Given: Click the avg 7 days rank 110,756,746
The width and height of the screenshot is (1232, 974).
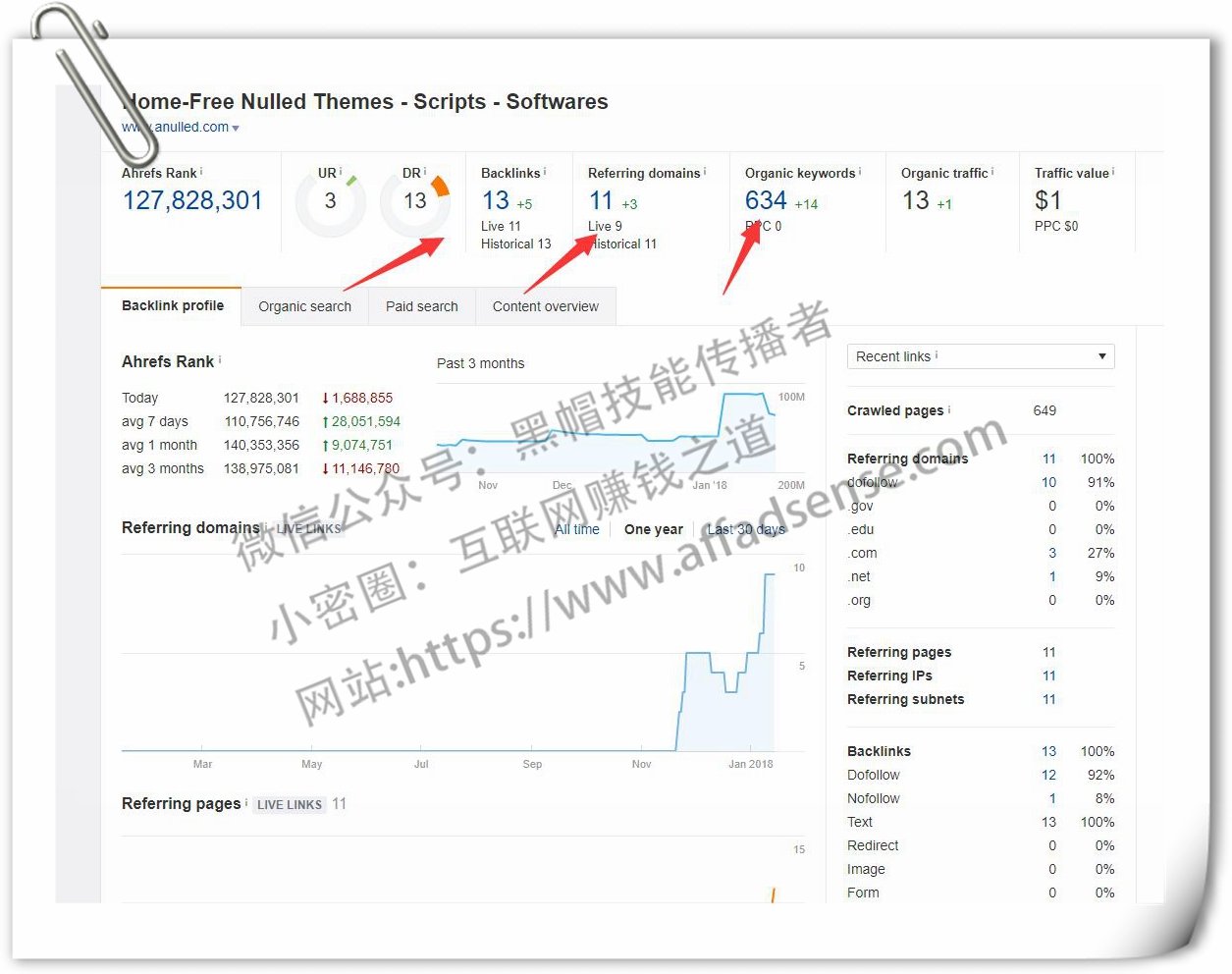Looking at the screenshot, I should click(262, 421).
